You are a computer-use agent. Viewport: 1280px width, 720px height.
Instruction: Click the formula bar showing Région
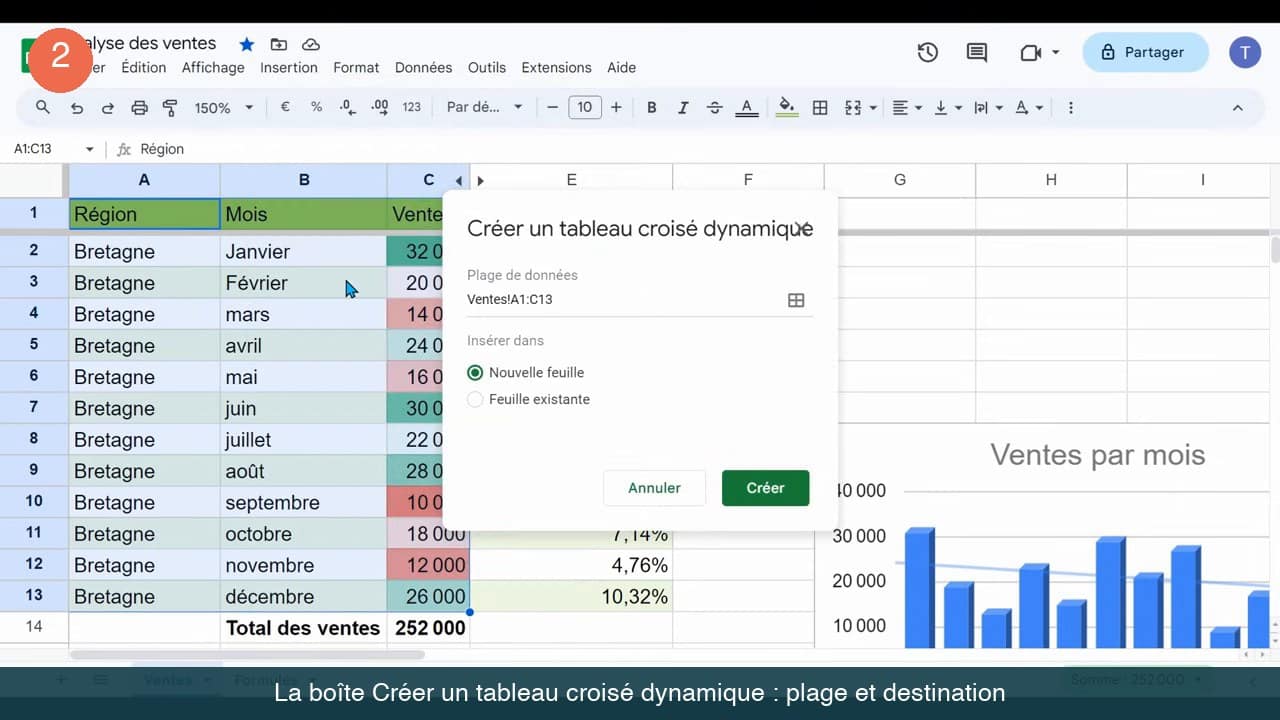pyautogui.click(x=700, y=149)
